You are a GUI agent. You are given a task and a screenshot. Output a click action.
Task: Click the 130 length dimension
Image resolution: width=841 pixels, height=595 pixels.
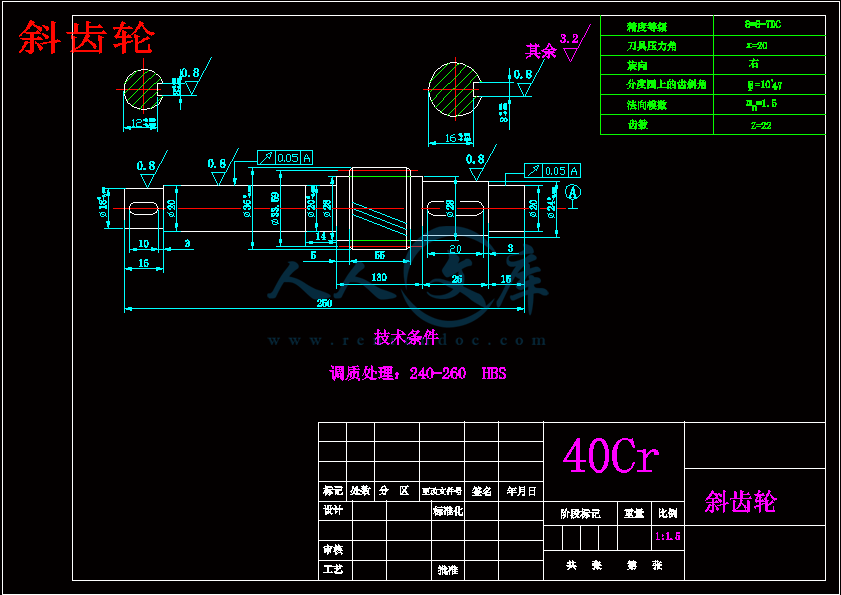click(x=379, y=277)
